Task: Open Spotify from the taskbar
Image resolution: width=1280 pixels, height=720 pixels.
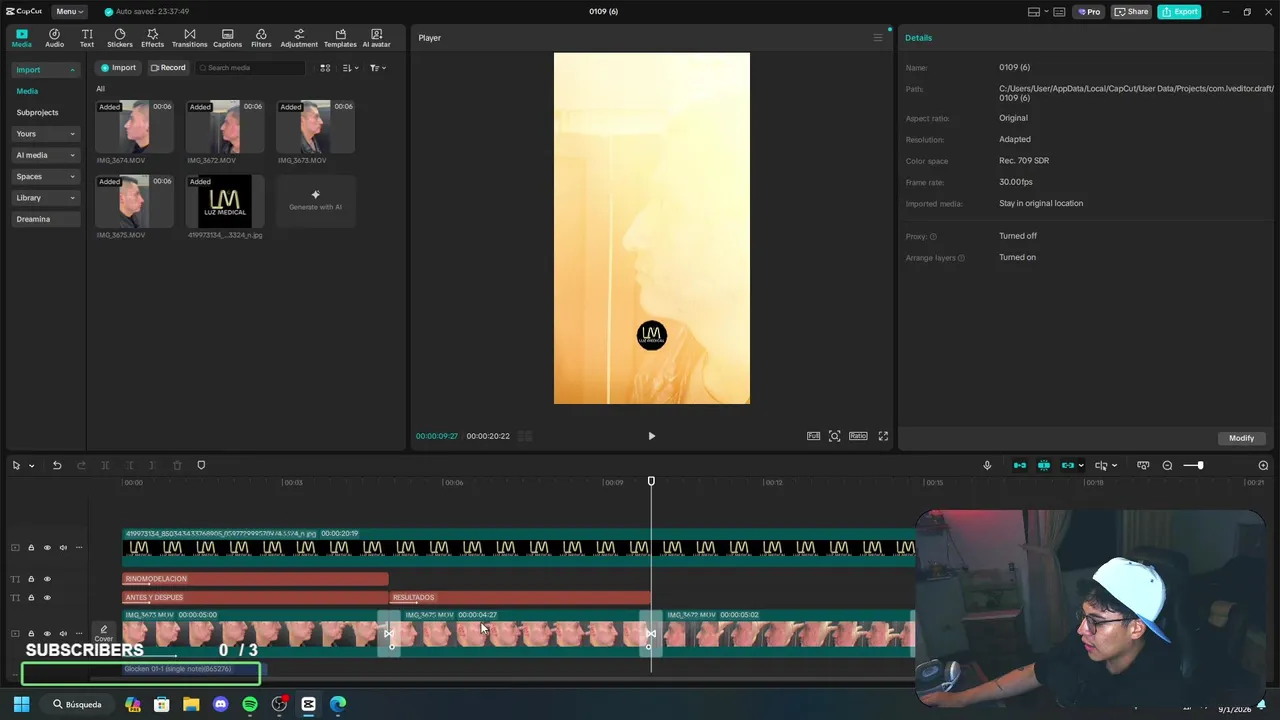Action: tap(250, 704)
